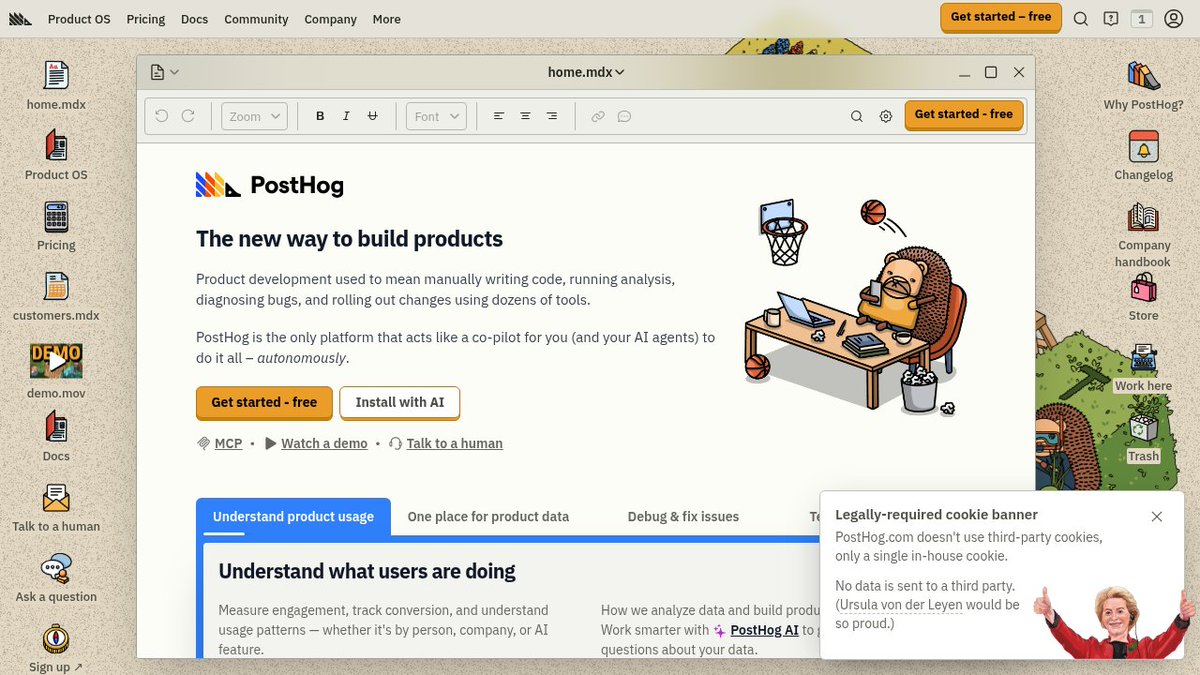Click the search magnifier in editor toolbar
This screenshot has width=1200, height=675.
857,116
